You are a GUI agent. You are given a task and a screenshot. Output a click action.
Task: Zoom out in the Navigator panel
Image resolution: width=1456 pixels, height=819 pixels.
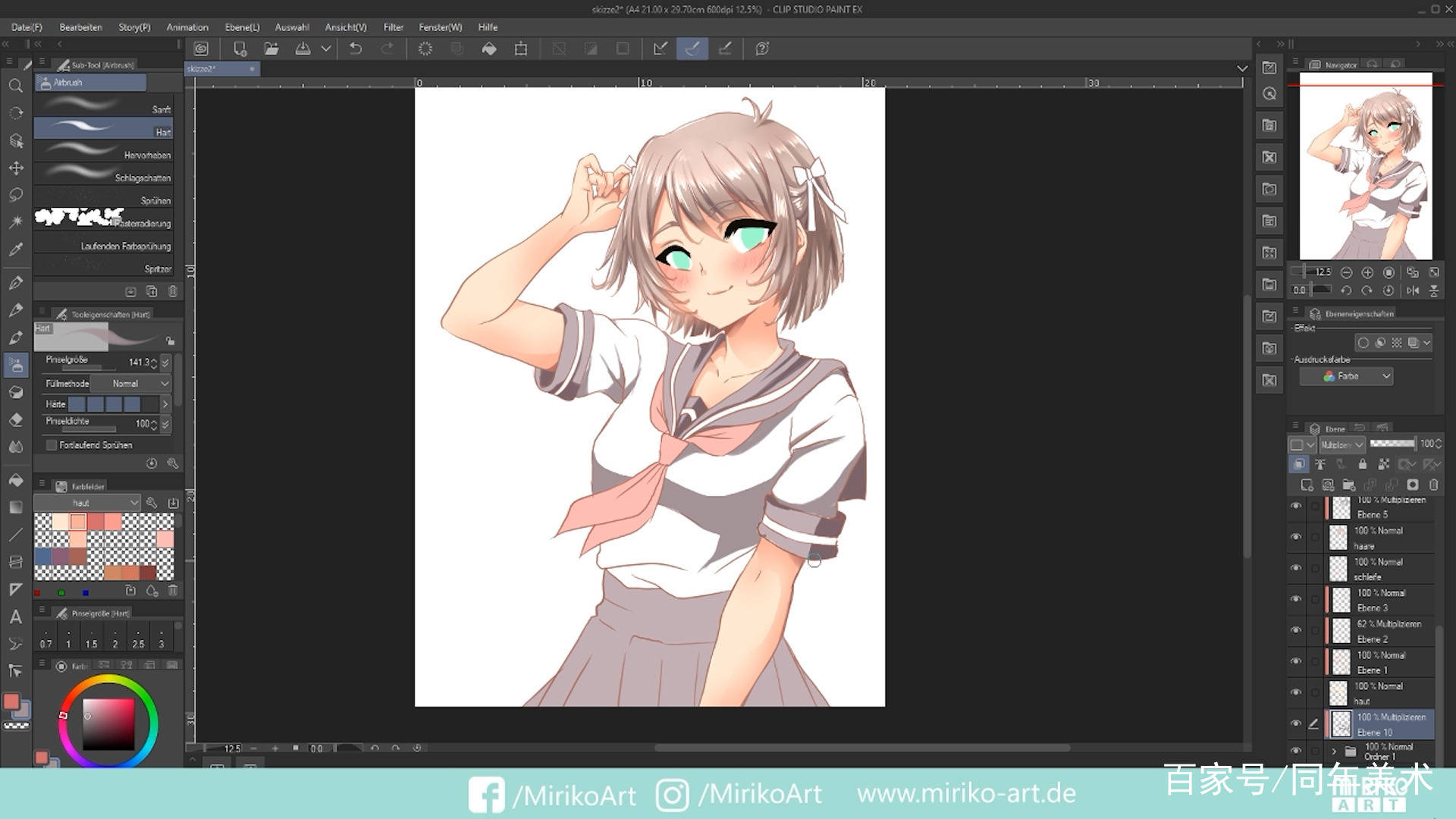[1346, 272]
